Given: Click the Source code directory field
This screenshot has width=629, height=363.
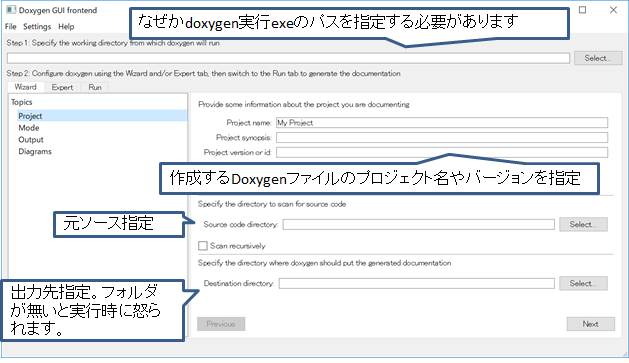Looking at the screenshot, I should [418, 225].
